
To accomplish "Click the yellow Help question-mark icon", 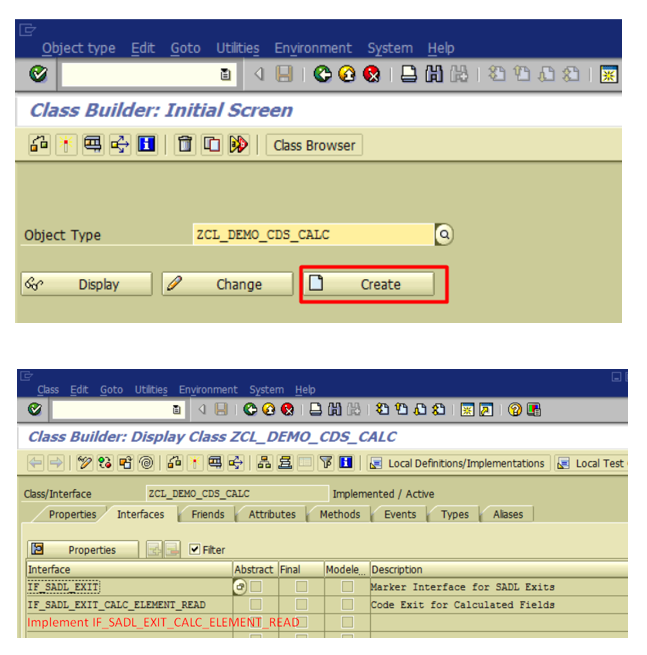I will coord(515,409).
